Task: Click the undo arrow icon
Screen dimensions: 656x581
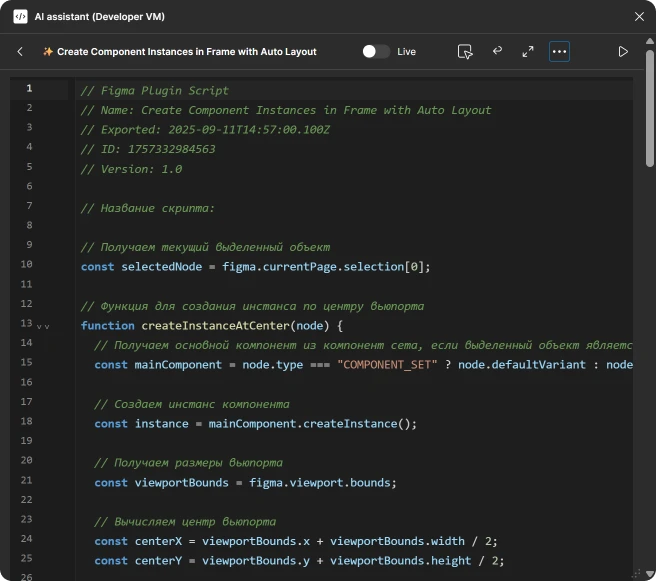Action: pyautogui.click(x=497, y=51)
